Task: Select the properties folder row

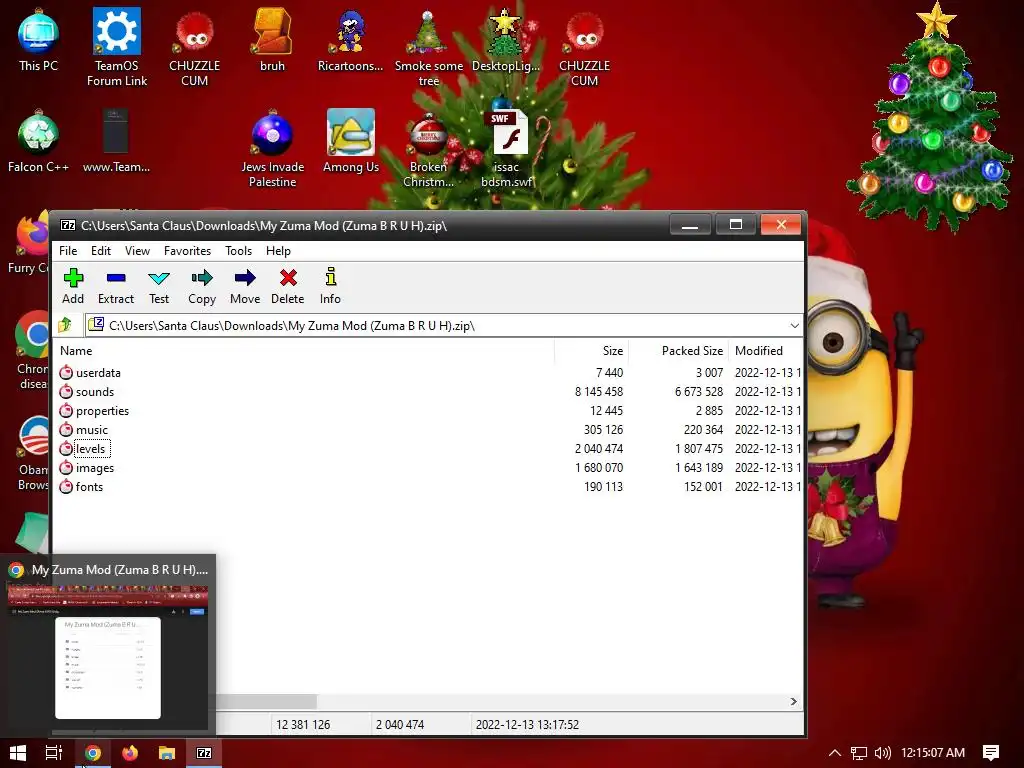Action: (428, 410)
